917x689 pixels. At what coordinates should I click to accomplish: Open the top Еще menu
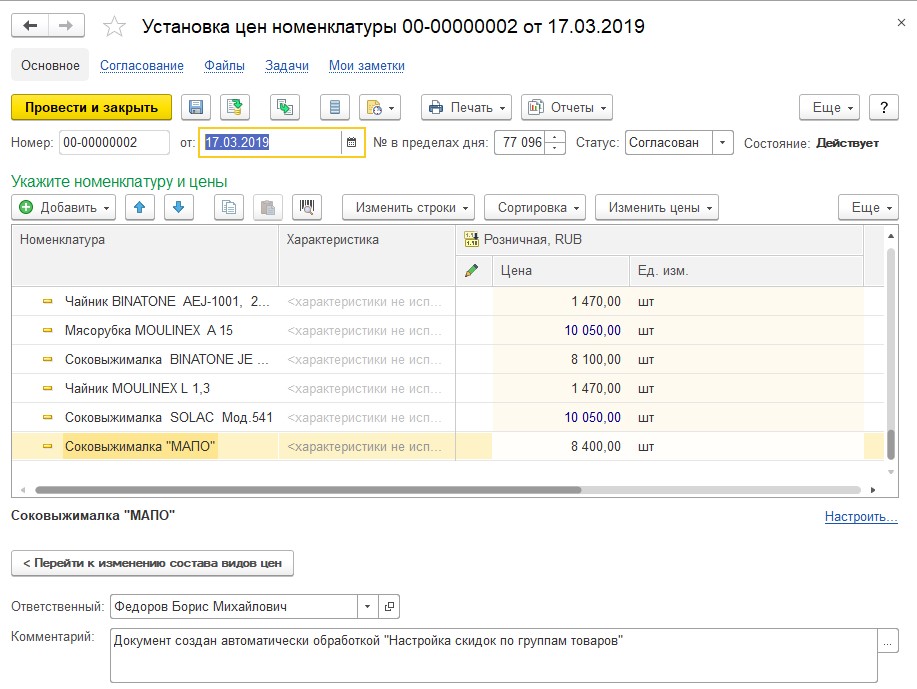(x=829, y=108)
